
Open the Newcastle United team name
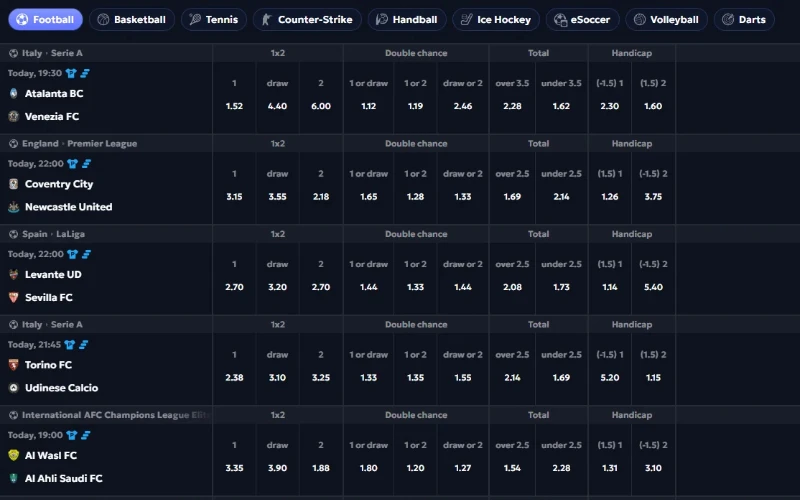pyautogui.click(x=68, y=207)
